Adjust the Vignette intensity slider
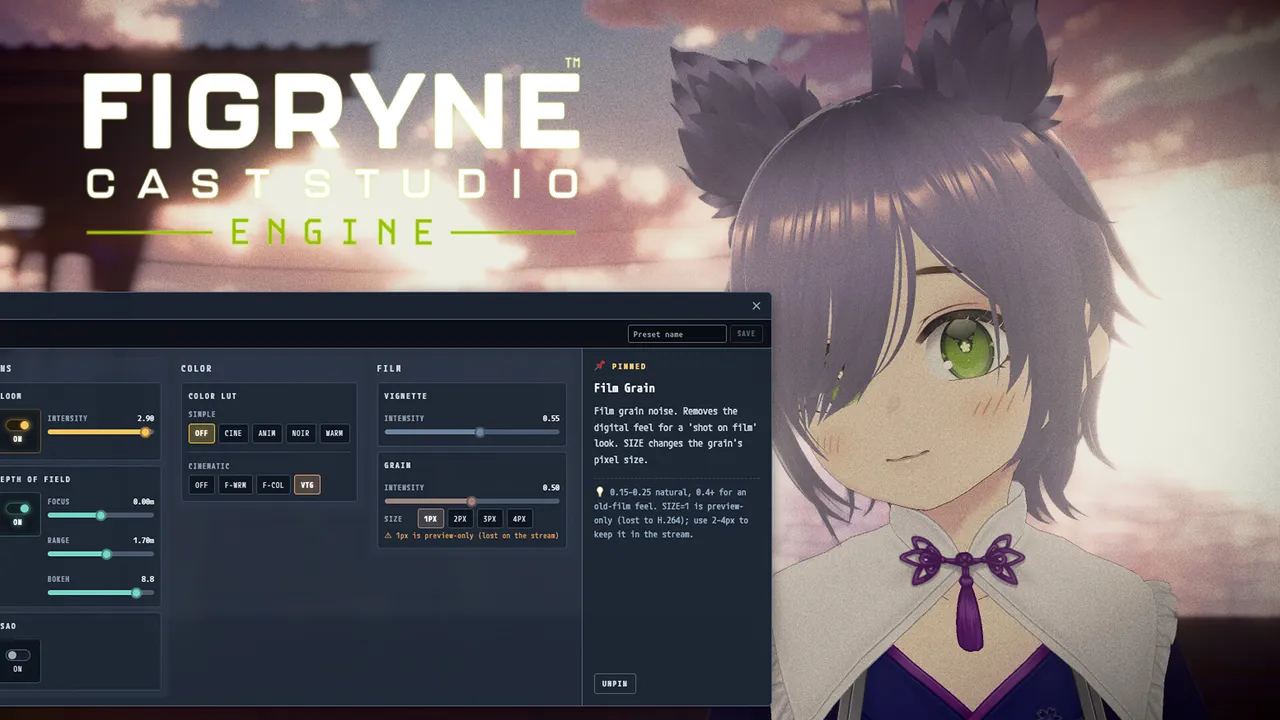The width and height of the screenshot is (1280, 720). [472, 432]
